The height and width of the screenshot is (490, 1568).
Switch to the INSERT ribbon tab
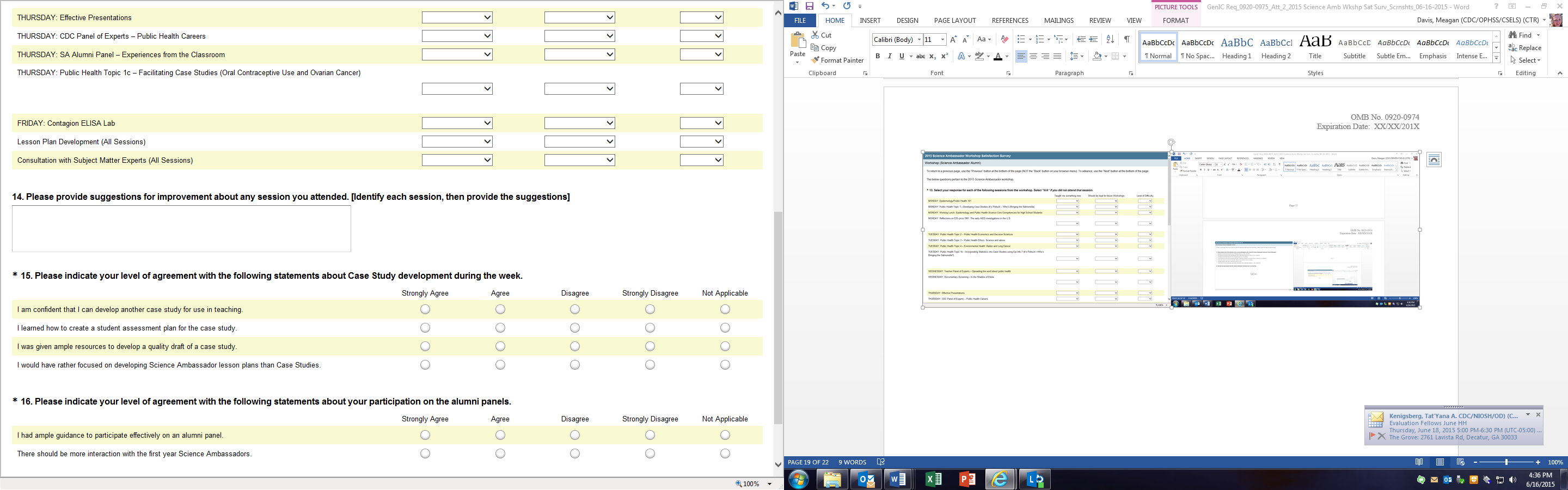tap(870, 21)
